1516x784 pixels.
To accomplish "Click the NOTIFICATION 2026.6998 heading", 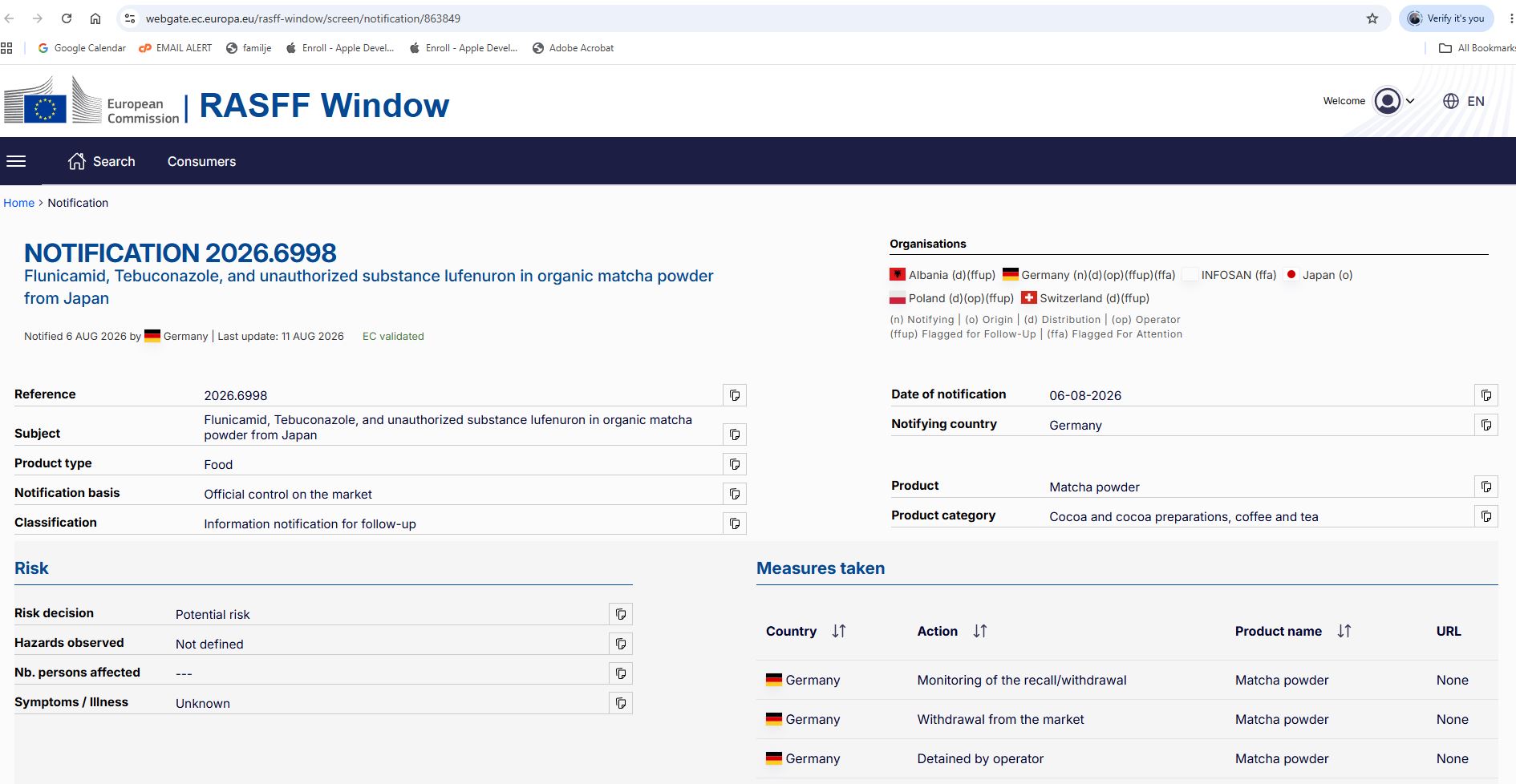I will tap(180, 253).
